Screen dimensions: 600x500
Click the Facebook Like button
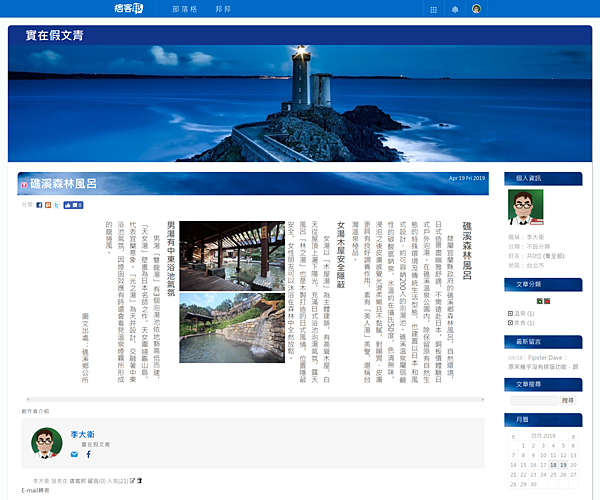73,205
